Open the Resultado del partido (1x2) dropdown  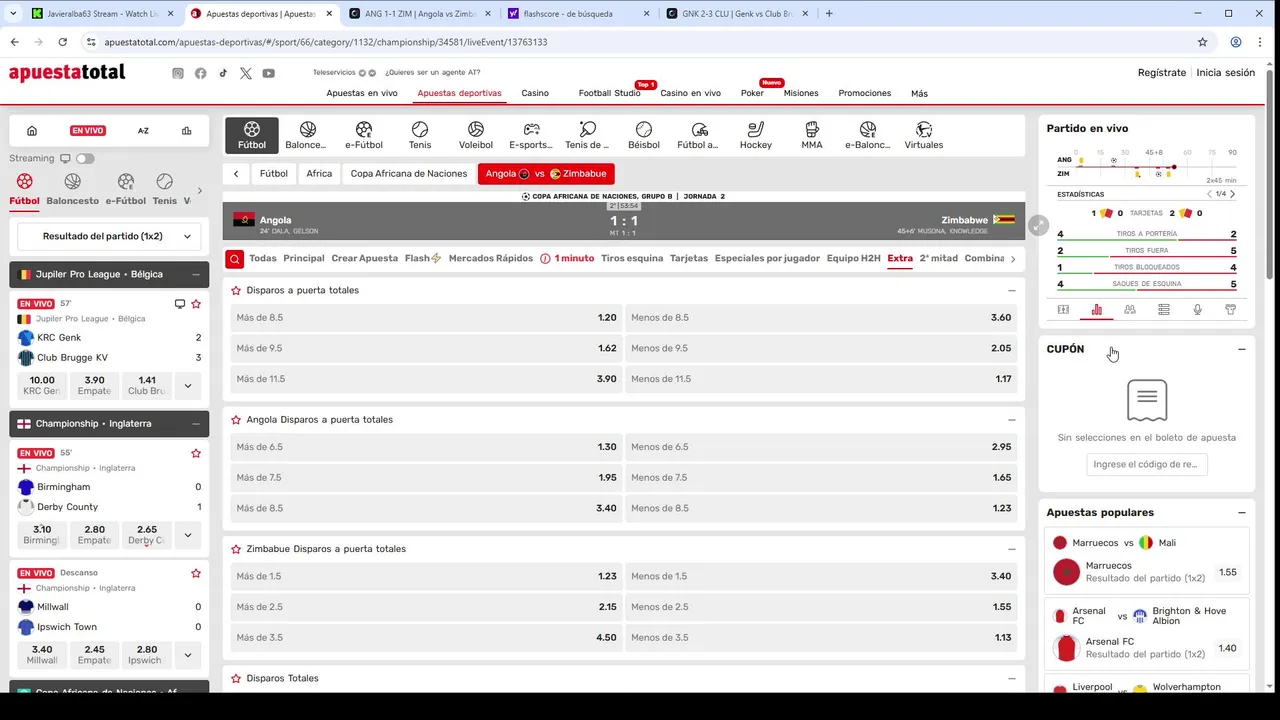click(109, 237)
